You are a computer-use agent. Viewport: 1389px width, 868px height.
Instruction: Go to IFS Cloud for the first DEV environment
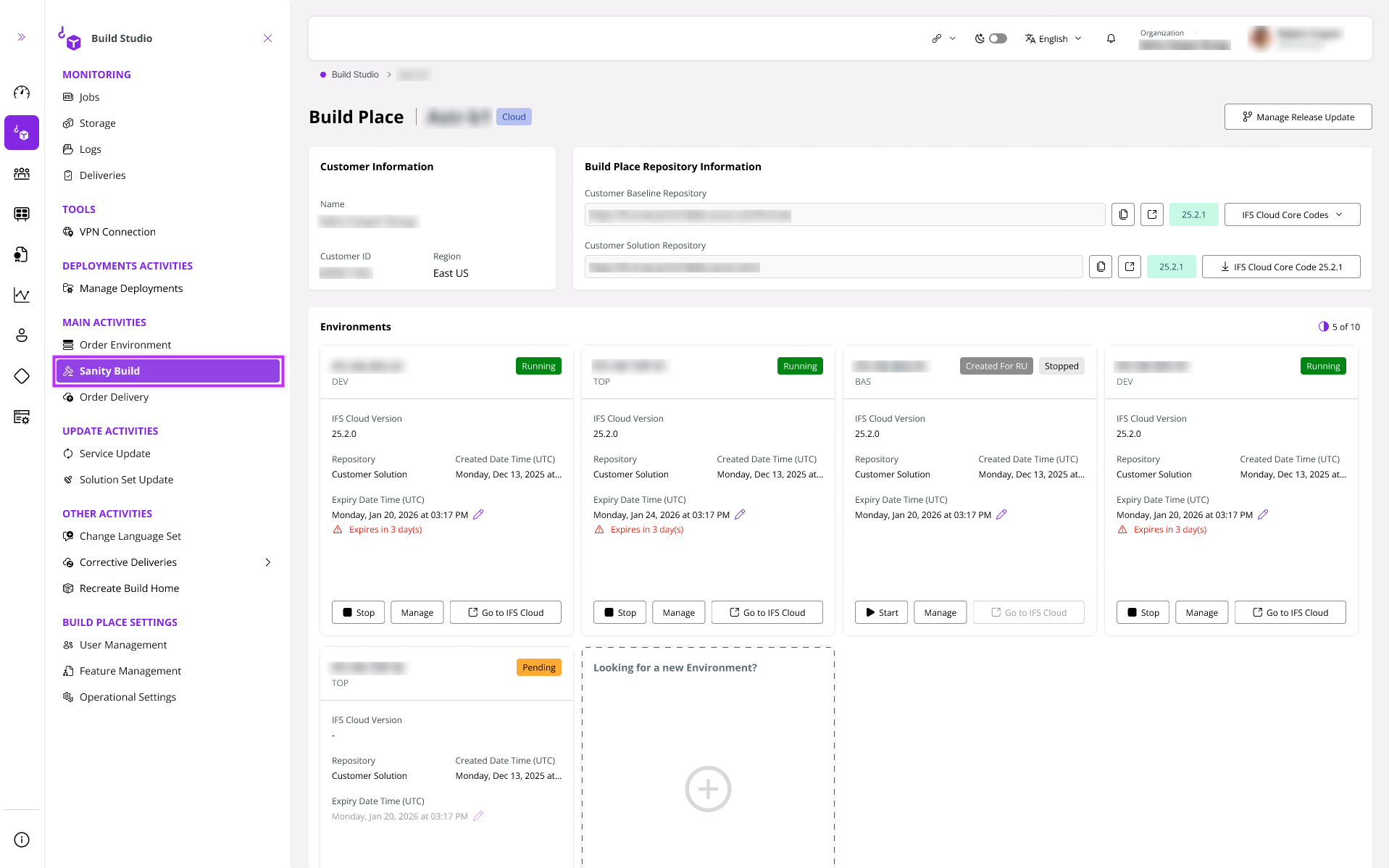pos(506,612)
